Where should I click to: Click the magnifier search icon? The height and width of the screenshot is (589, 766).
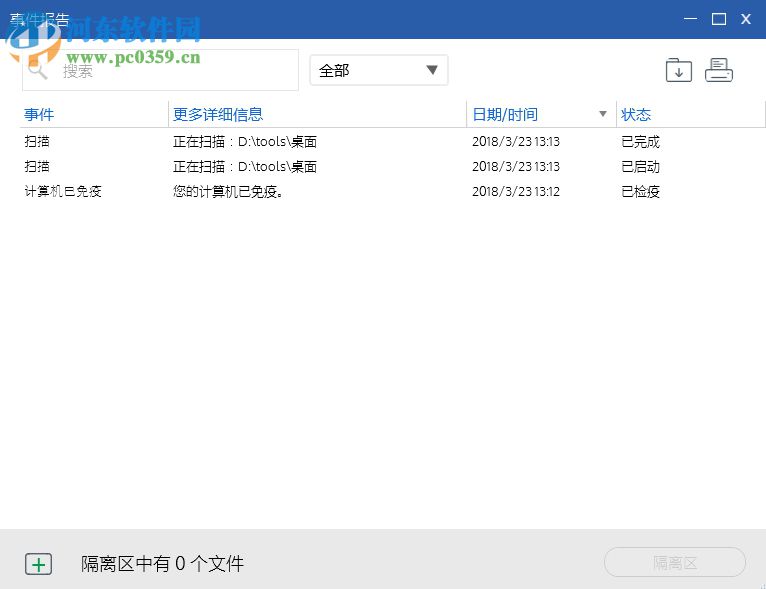[x=37, y=70]
